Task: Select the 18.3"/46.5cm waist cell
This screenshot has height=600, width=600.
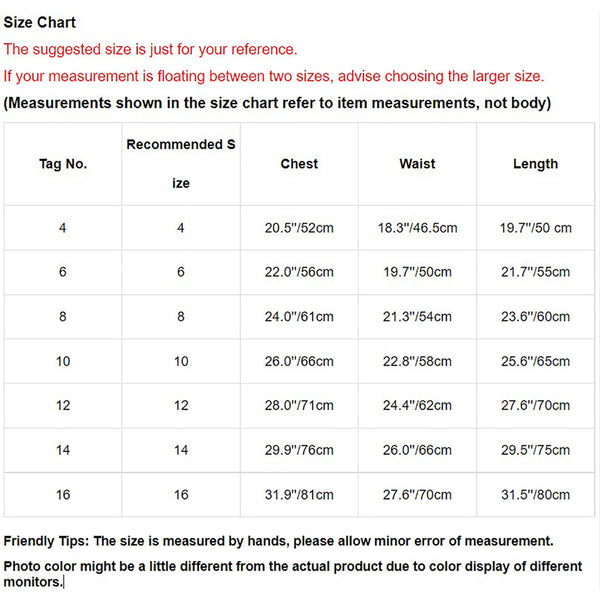Action: [x=417, y=228]
